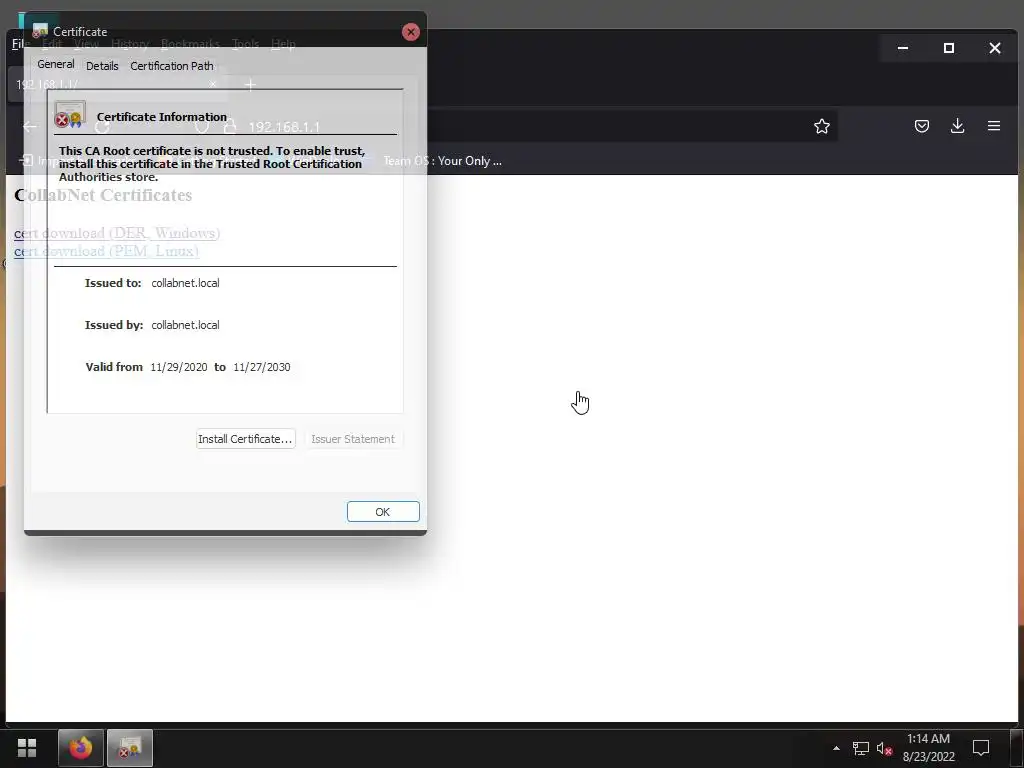The width and height of the screenshot is (1024, 768).
Task: Open the network status tray icon
Action: coord(861,748)
